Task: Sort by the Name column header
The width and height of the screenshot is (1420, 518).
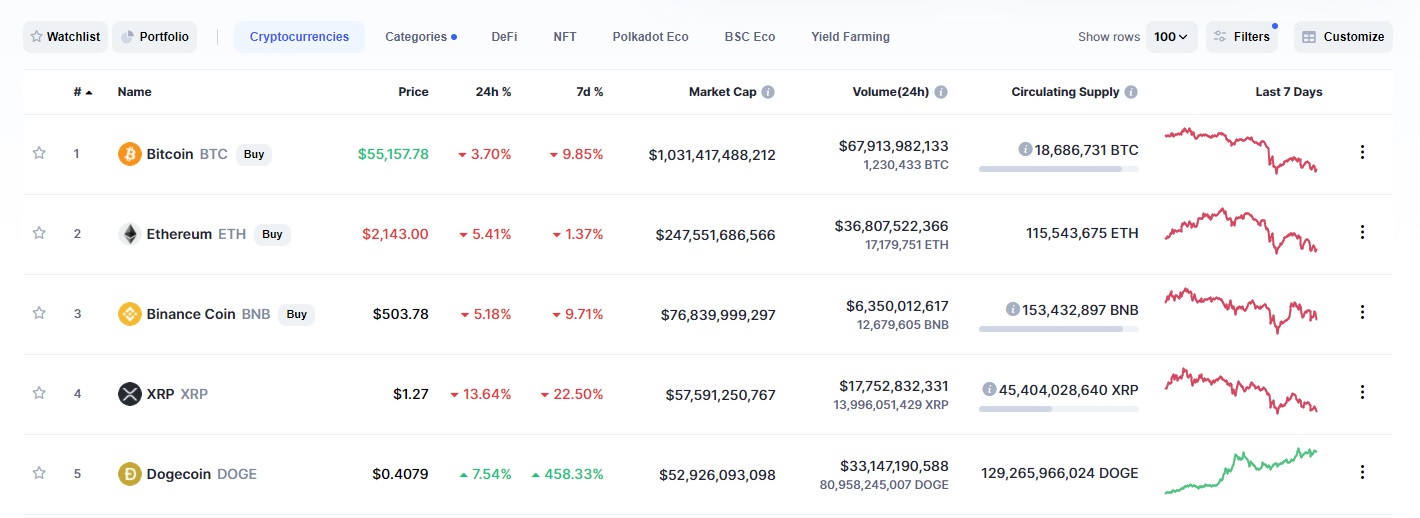Action: [135, 92]
